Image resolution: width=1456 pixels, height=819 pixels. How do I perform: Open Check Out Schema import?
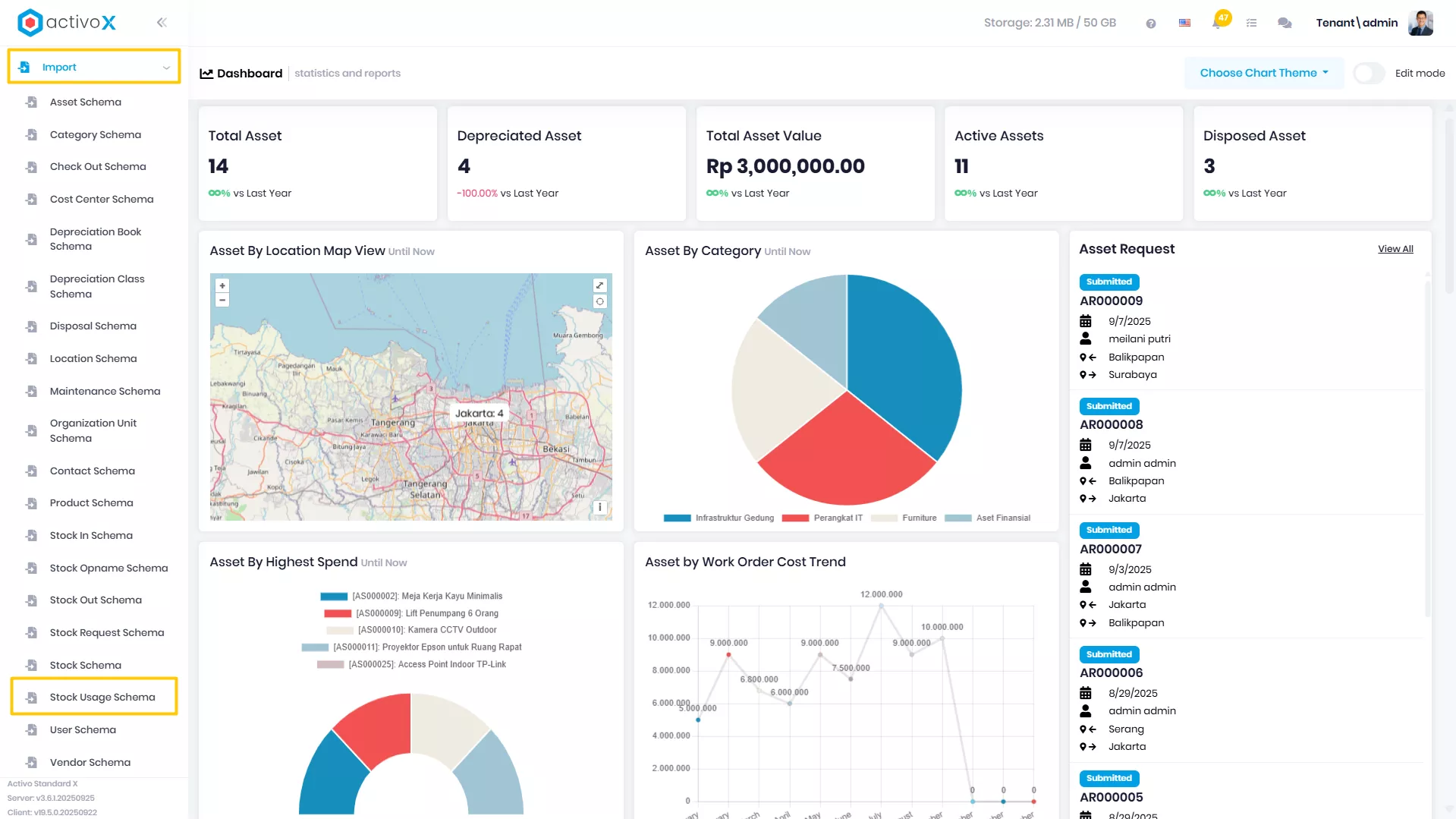(x=98, y=167)
